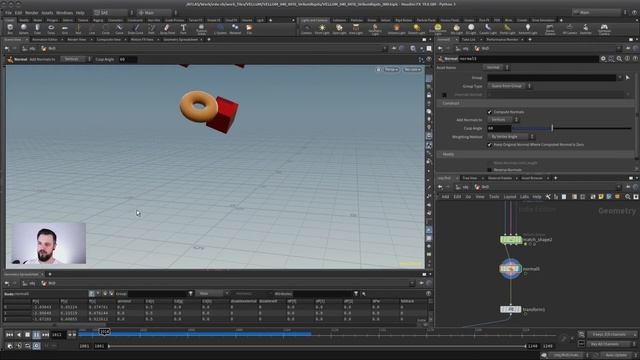The height and width of the screenshot is (360, 640).
Task: Click the Group selection arrow button
Action: [x=628, y=78]
